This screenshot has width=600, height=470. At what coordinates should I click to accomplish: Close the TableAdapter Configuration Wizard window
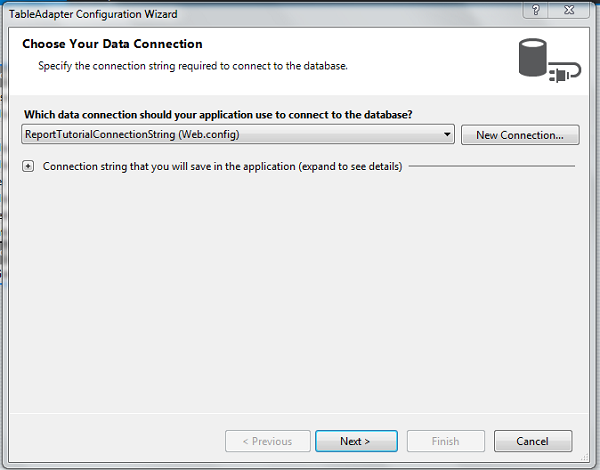[x=569, y=10]
